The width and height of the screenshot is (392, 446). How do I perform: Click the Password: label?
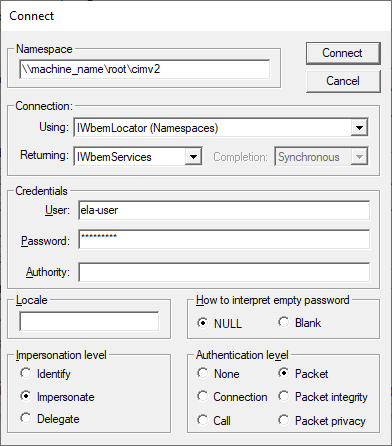[x=45, y=241]
